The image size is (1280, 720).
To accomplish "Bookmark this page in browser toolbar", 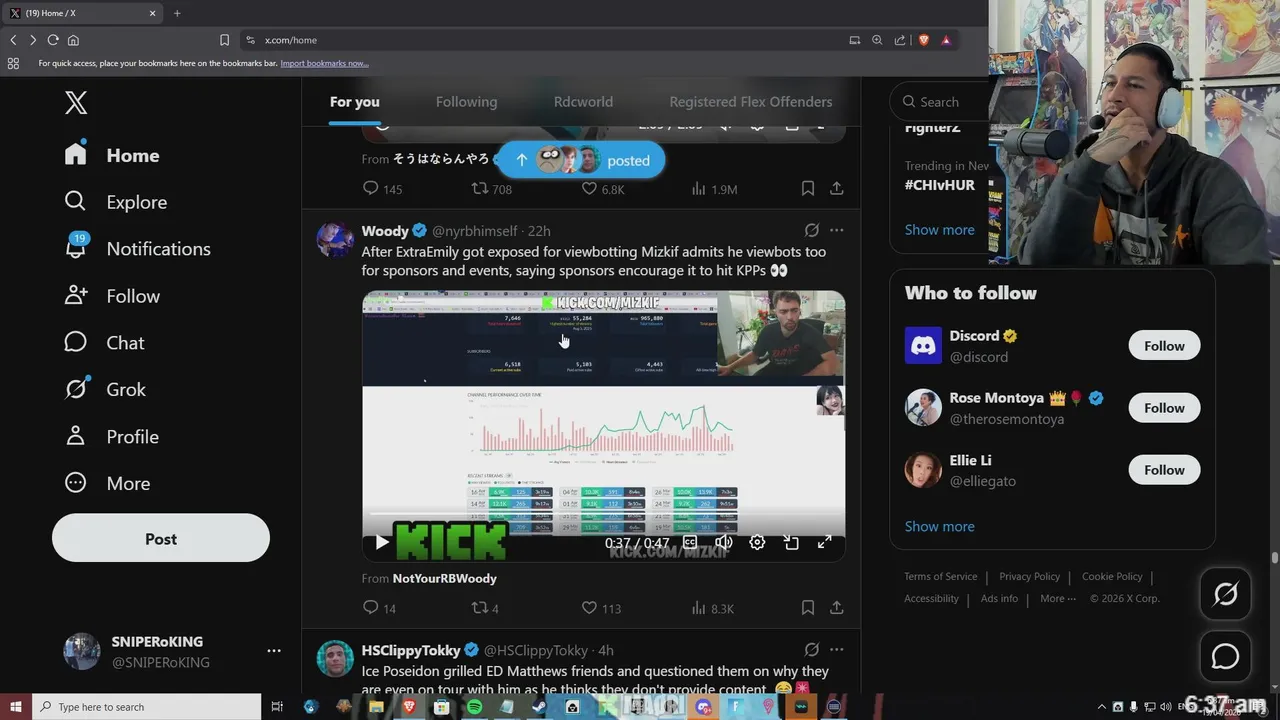I will [224, 40].
